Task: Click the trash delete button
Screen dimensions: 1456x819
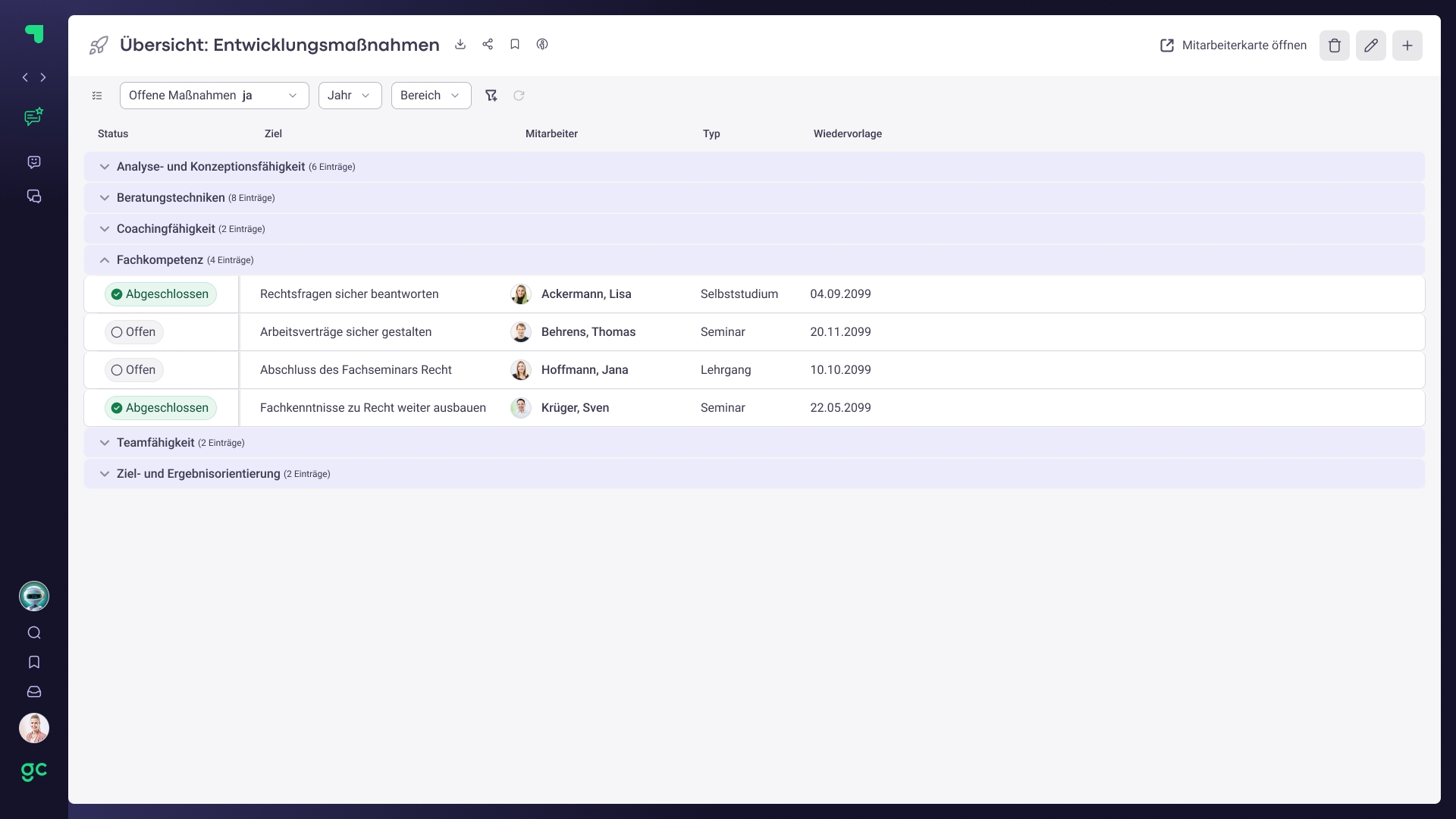Action: point(1334,45)
